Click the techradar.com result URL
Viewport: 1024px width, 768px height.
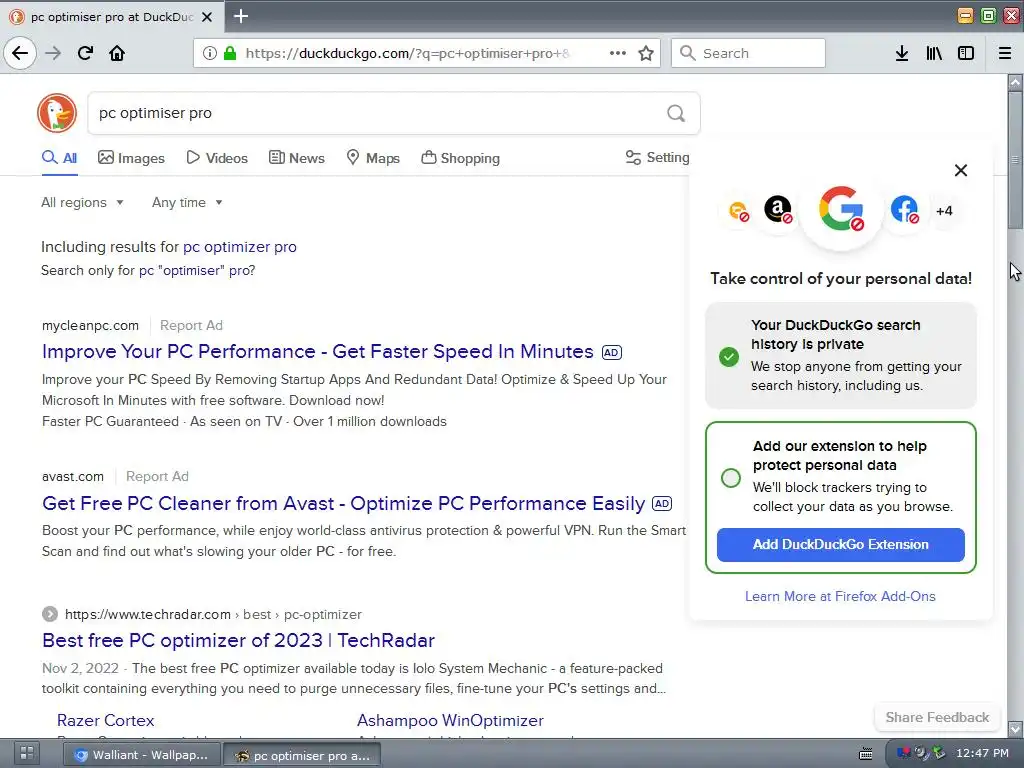[x=213, y=615]
